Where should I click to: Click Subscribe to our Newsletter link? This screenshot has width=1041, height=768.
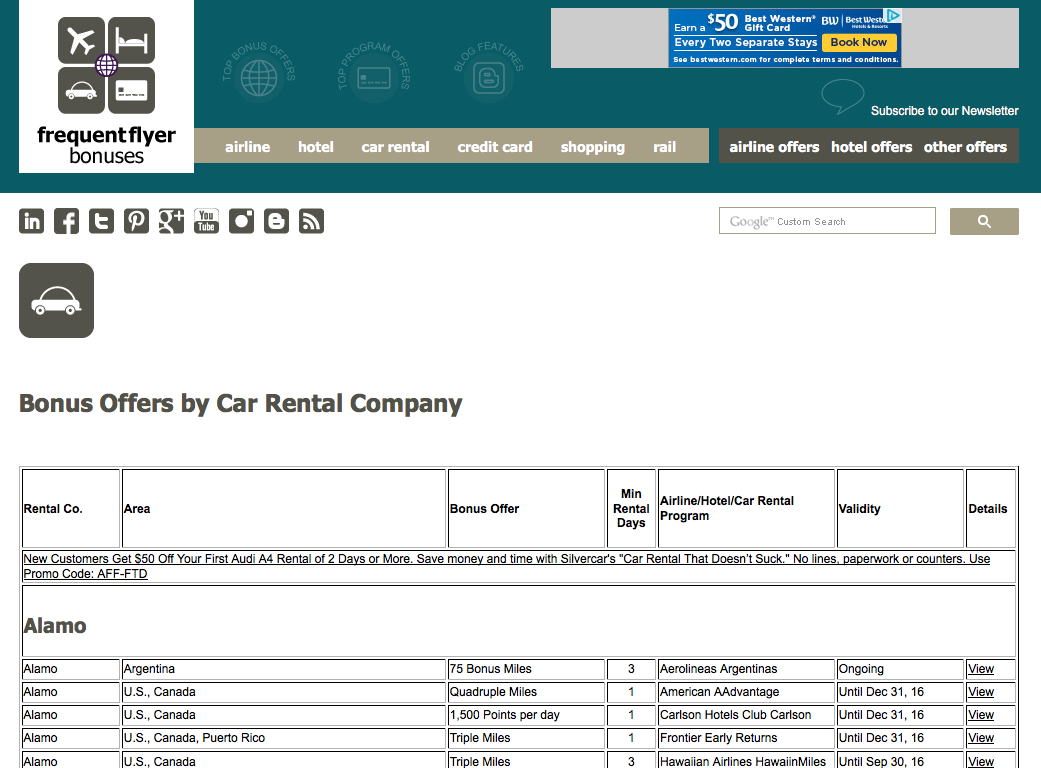coord(944,111)
